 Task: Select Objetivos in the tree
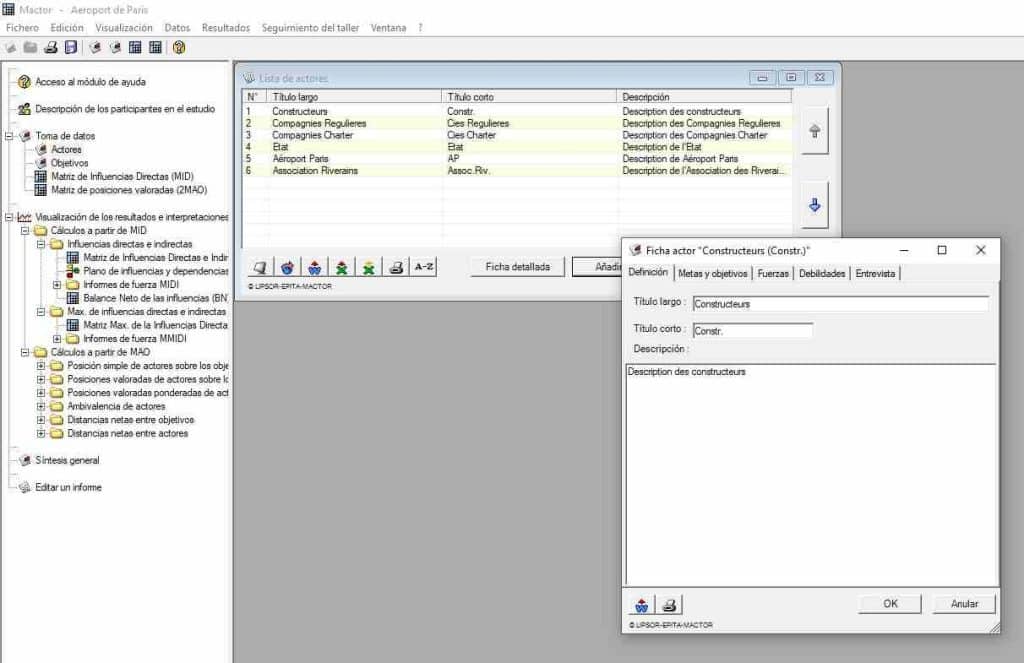(x=69, y=163)
